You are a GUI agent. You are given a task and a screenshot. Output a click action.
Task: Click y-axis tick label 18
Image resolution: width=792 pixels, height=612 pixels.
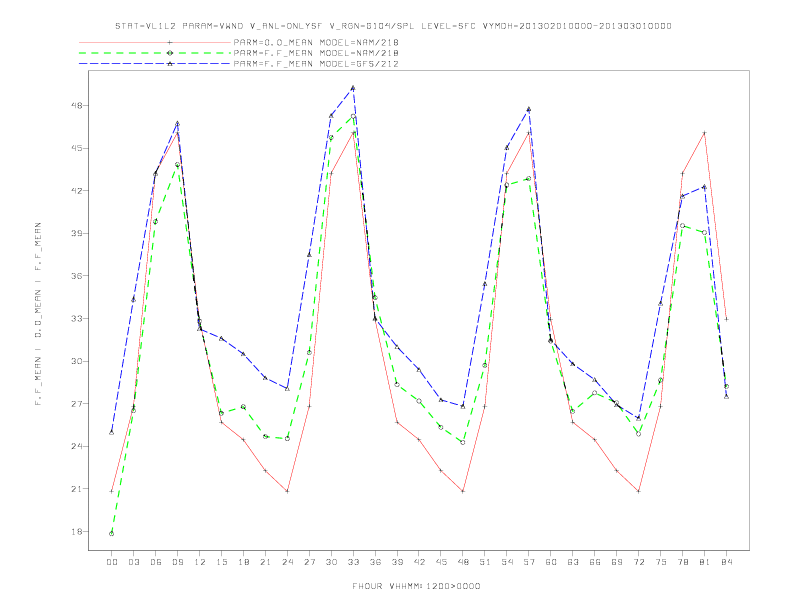pos(77,531)
